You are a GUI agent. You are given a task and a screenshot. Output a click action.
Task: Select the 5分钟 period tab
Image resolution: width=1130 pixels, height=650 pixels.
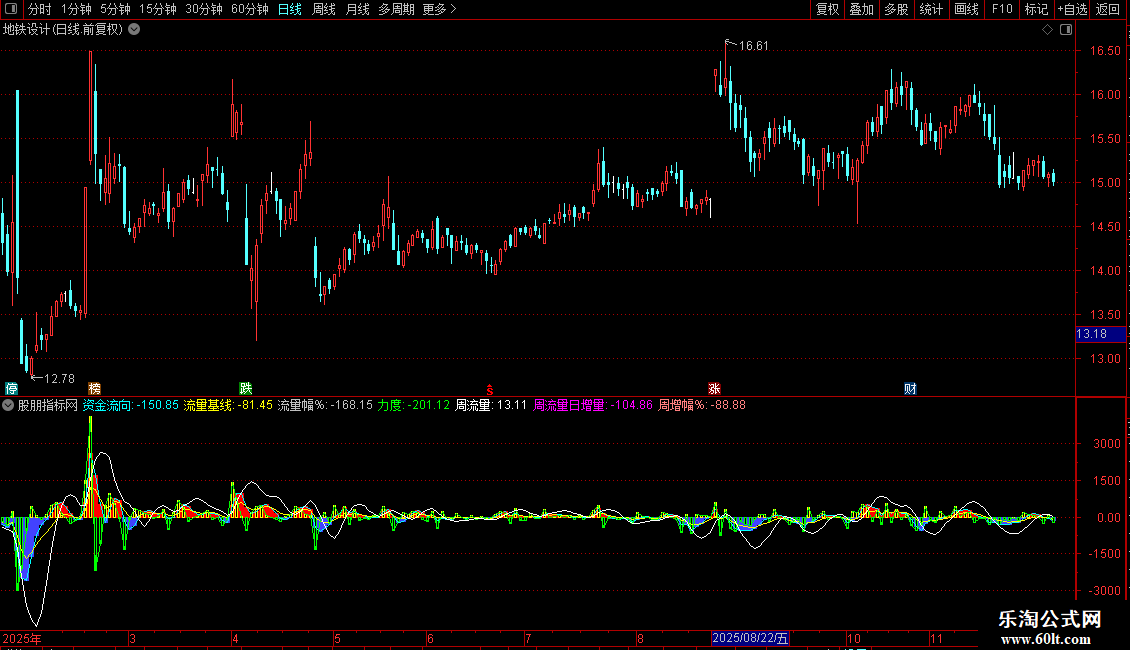click(115, 9)
